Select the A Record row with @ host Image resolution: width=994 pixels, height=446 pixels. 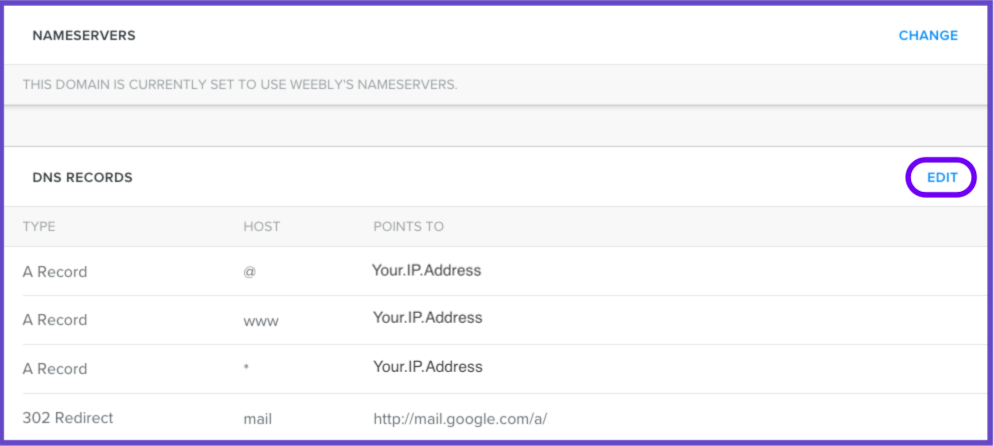pyautogui.click(x=497, y=272)
